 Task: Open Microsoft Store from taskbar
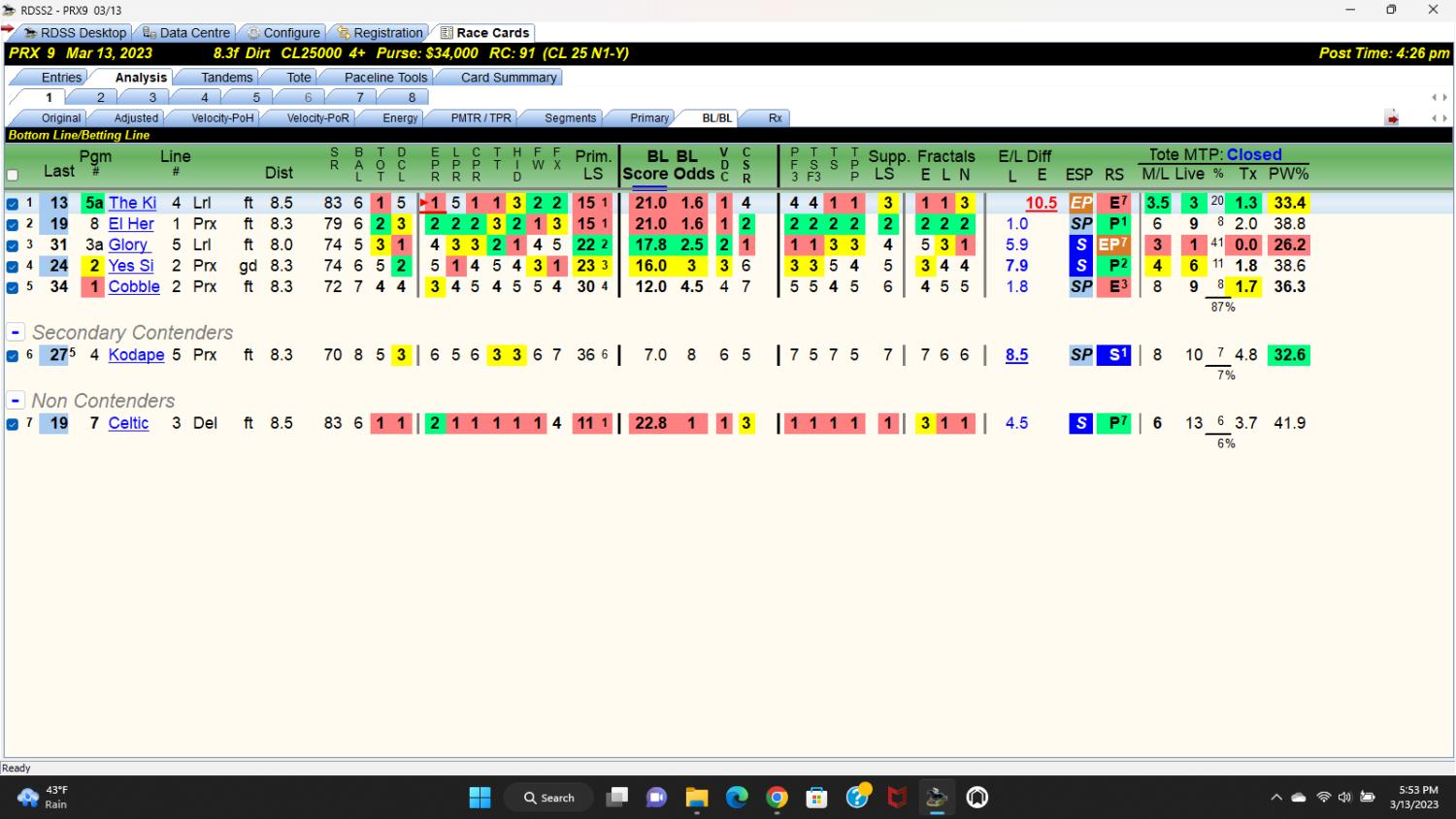(x=816, y=798)
